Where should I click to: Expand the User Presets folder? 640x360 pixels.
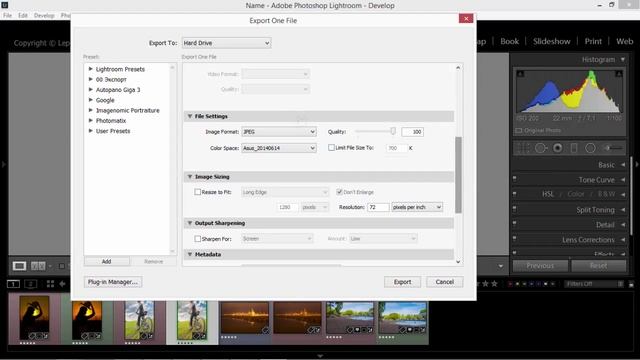[91, 131]
